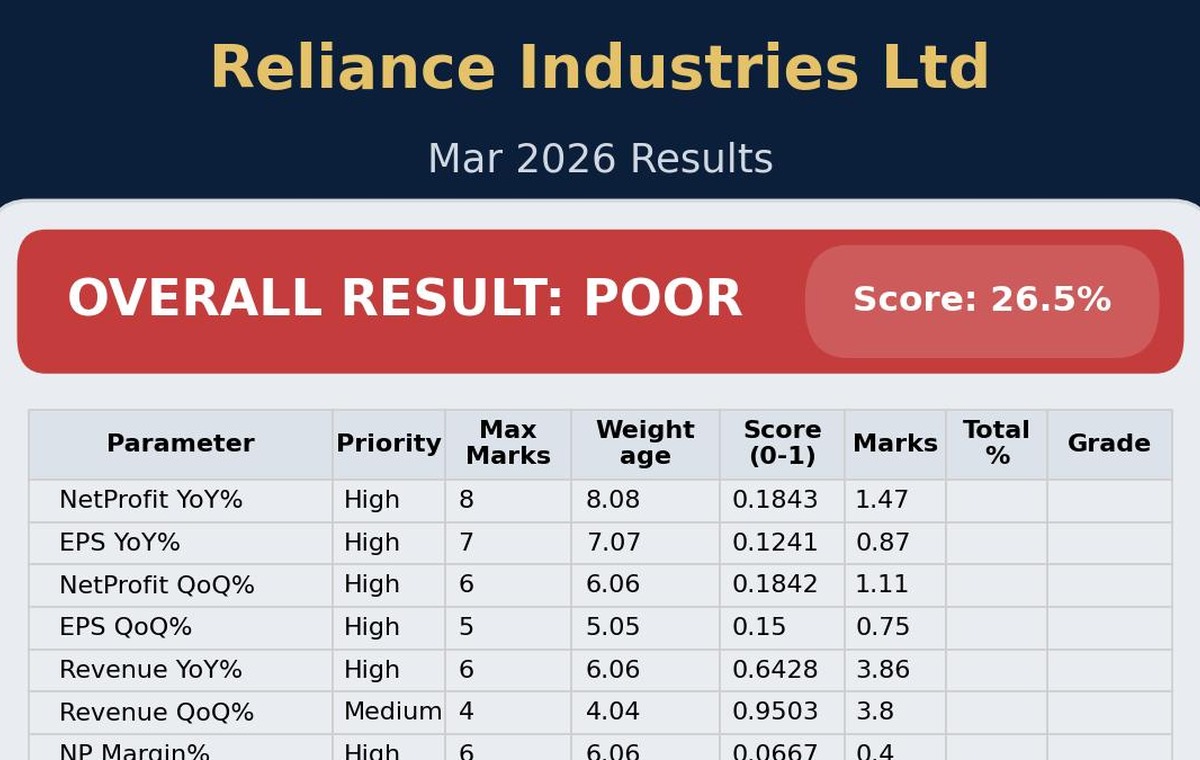Click score value 0.1842
Screen dimensions: 1200x760
775,585
